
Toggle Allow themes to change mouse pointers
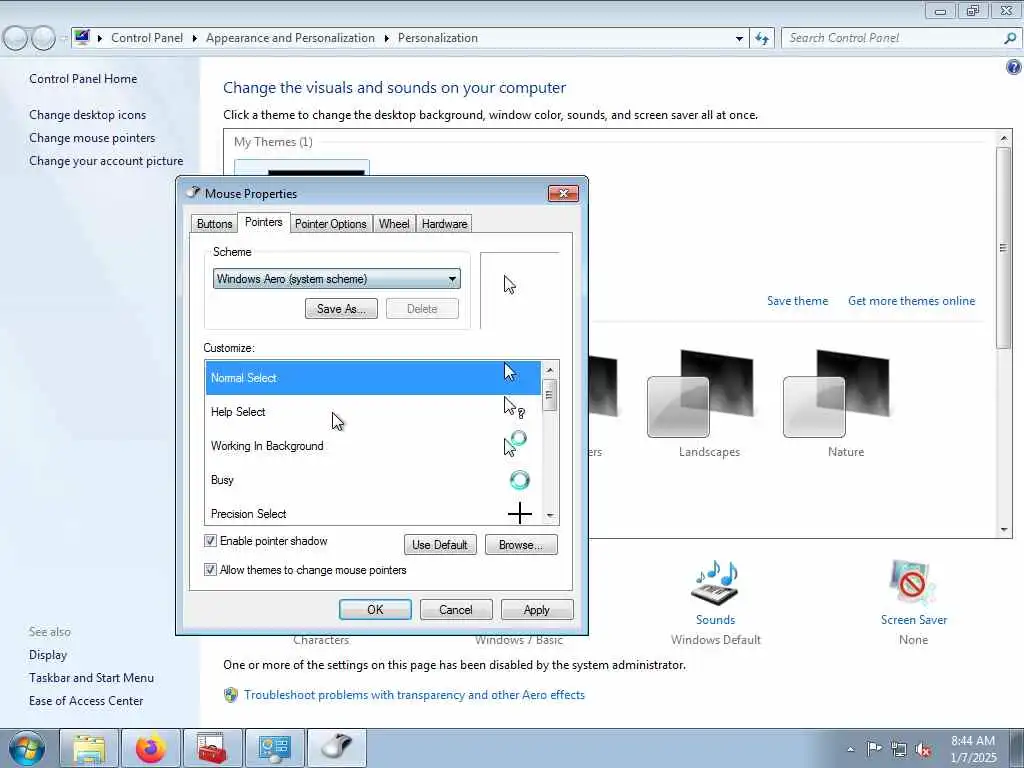pos(210,569)
